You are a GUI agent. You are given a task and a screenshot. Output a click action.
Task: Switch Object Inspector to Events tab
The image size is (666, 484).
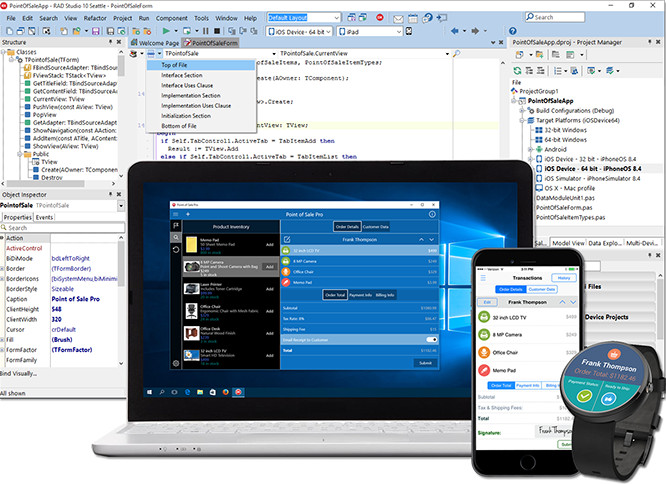tap(44, 217)
